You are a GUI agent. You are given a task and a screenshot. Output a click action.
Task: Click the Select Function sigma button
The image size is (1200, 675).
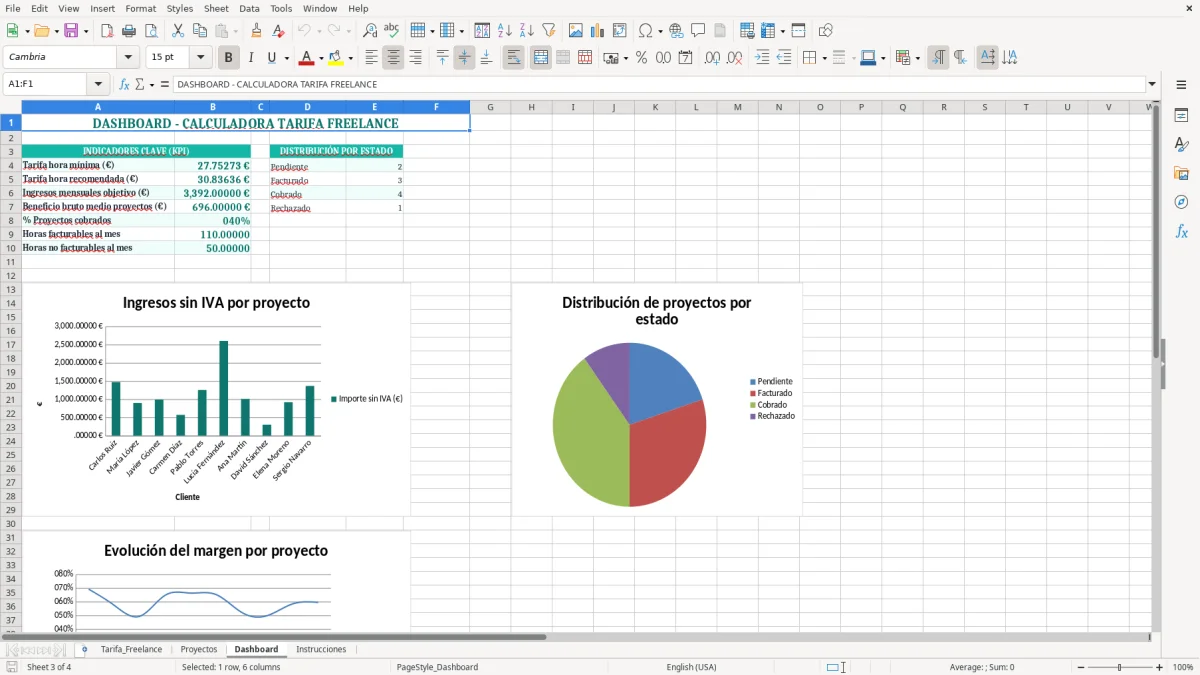click(x=140, y=84)
